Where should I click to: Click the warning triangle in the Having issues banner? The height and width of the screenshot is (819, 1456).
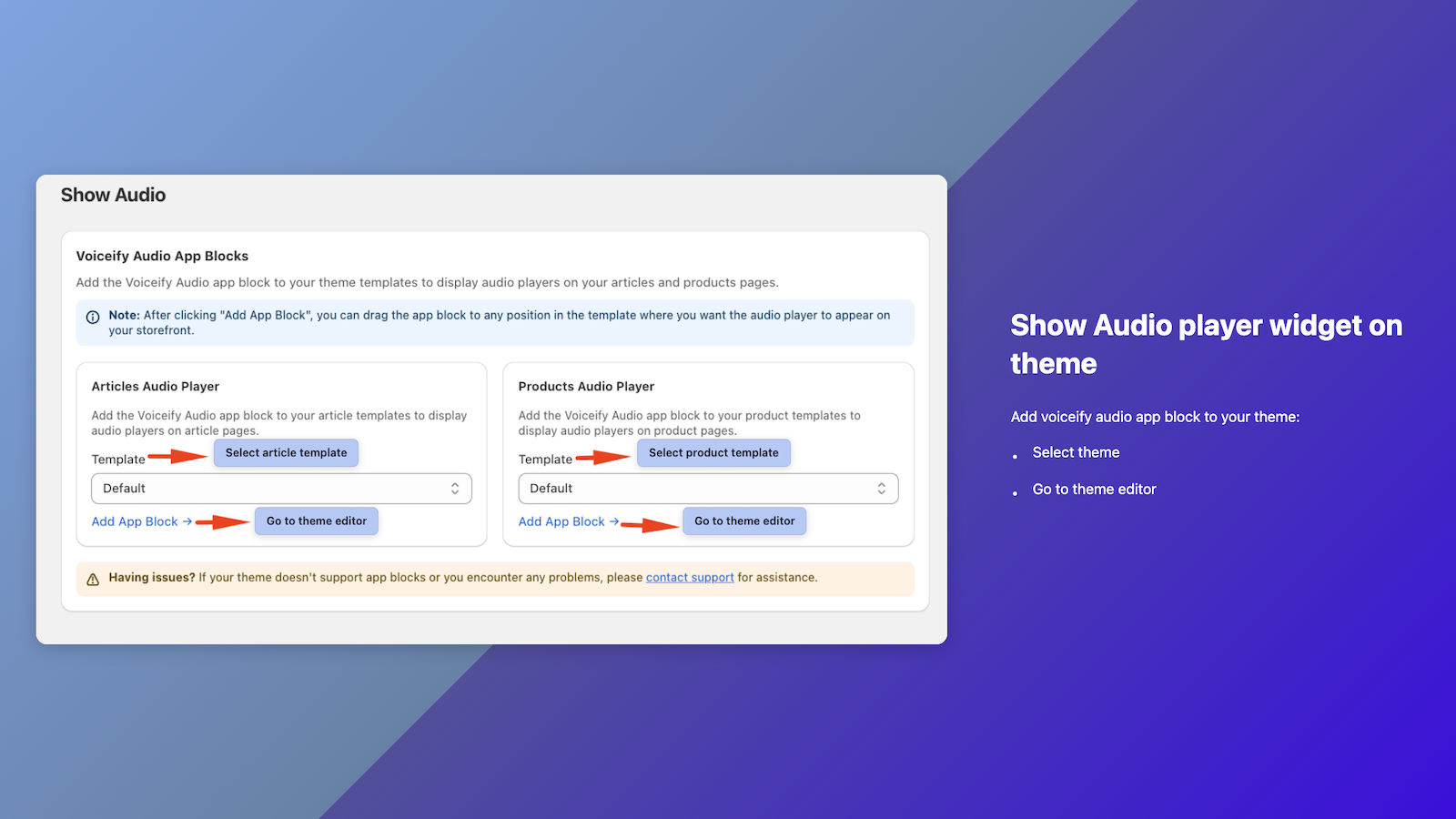pyautogui.click(x=92, y=578)
